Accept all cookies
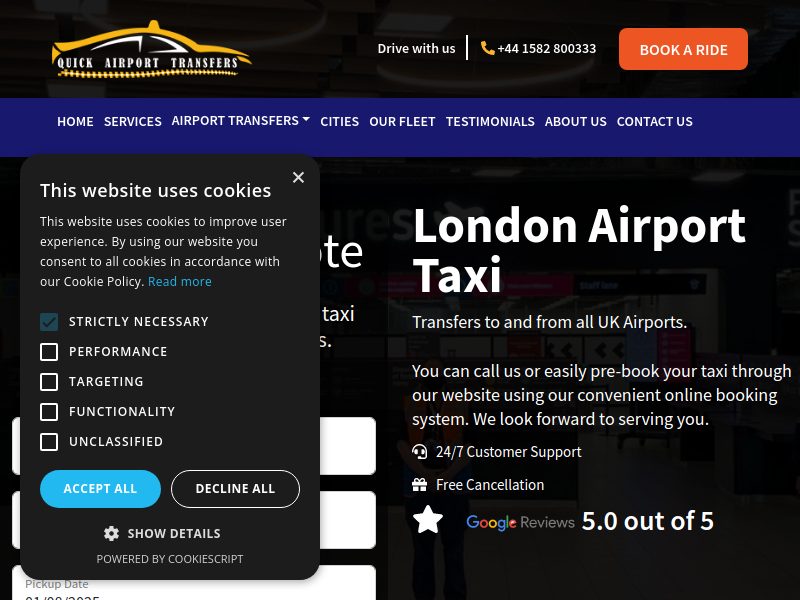 [x=101, y=489]
